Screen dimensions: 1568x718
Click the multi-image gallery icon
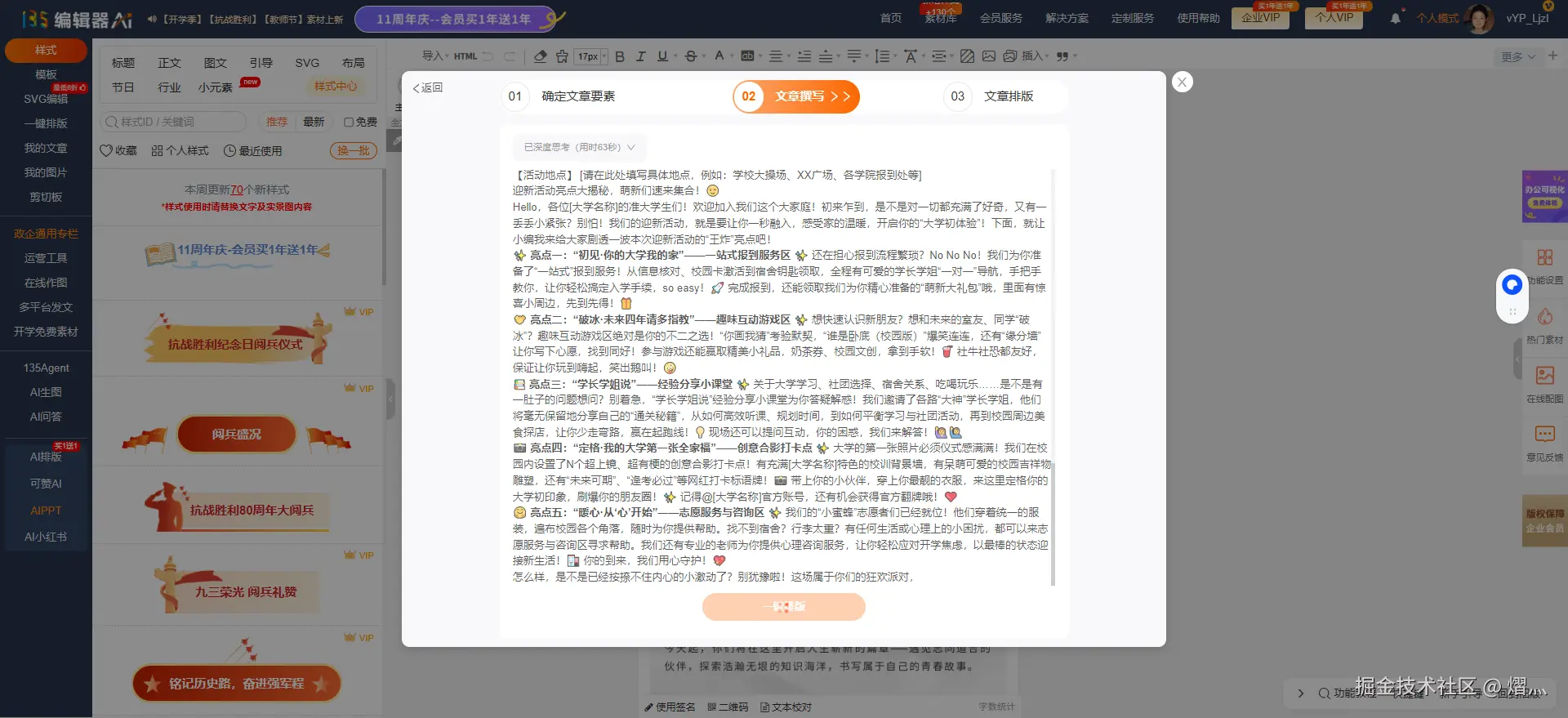click(1010, 56)
